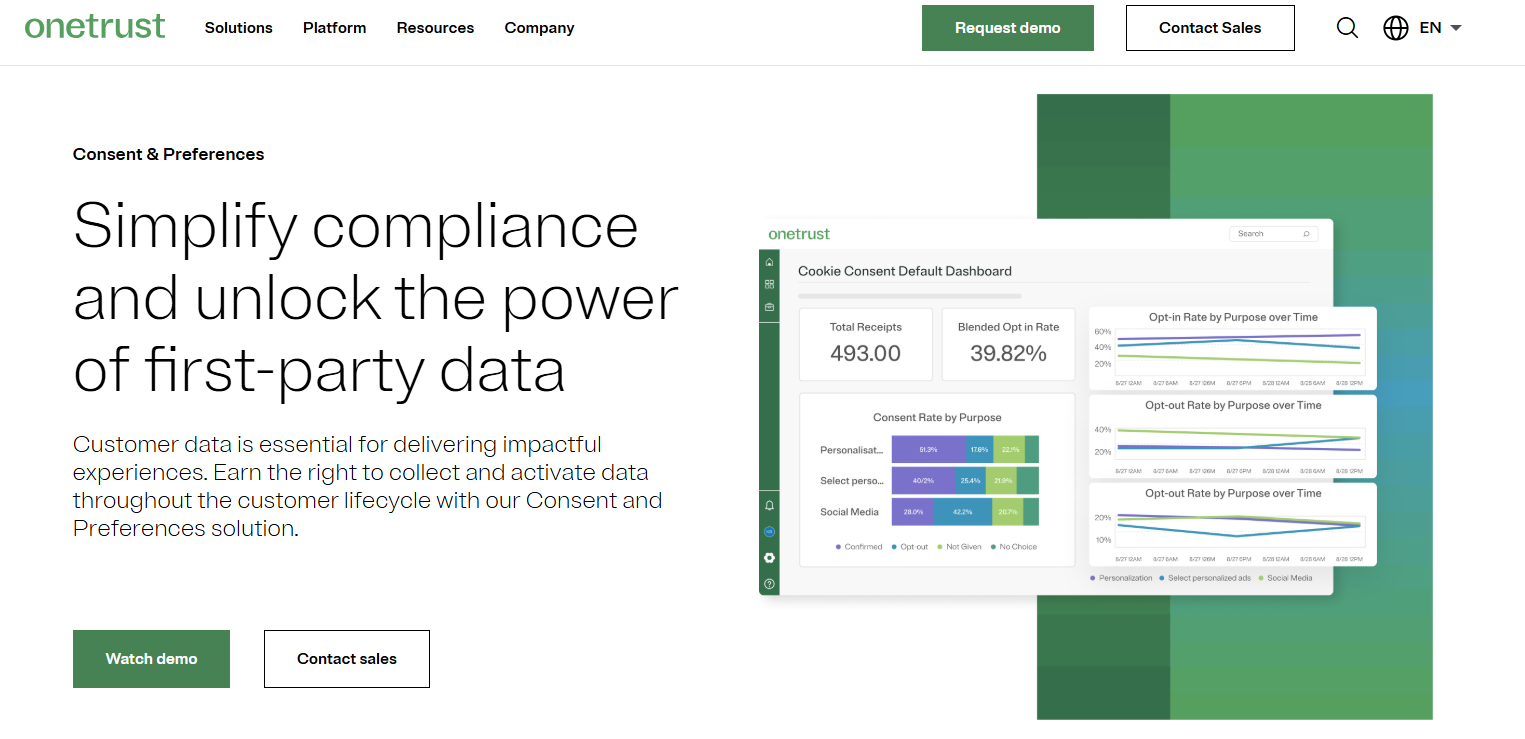Open the Platform menu

pos(335,28)
